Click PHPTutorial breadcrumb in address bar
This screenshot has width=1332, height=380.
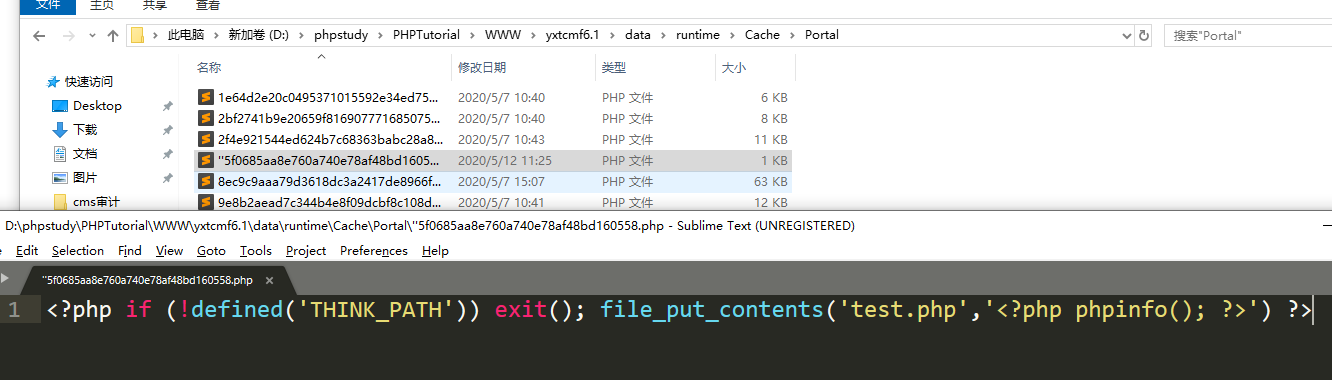(x=427, y=35)
